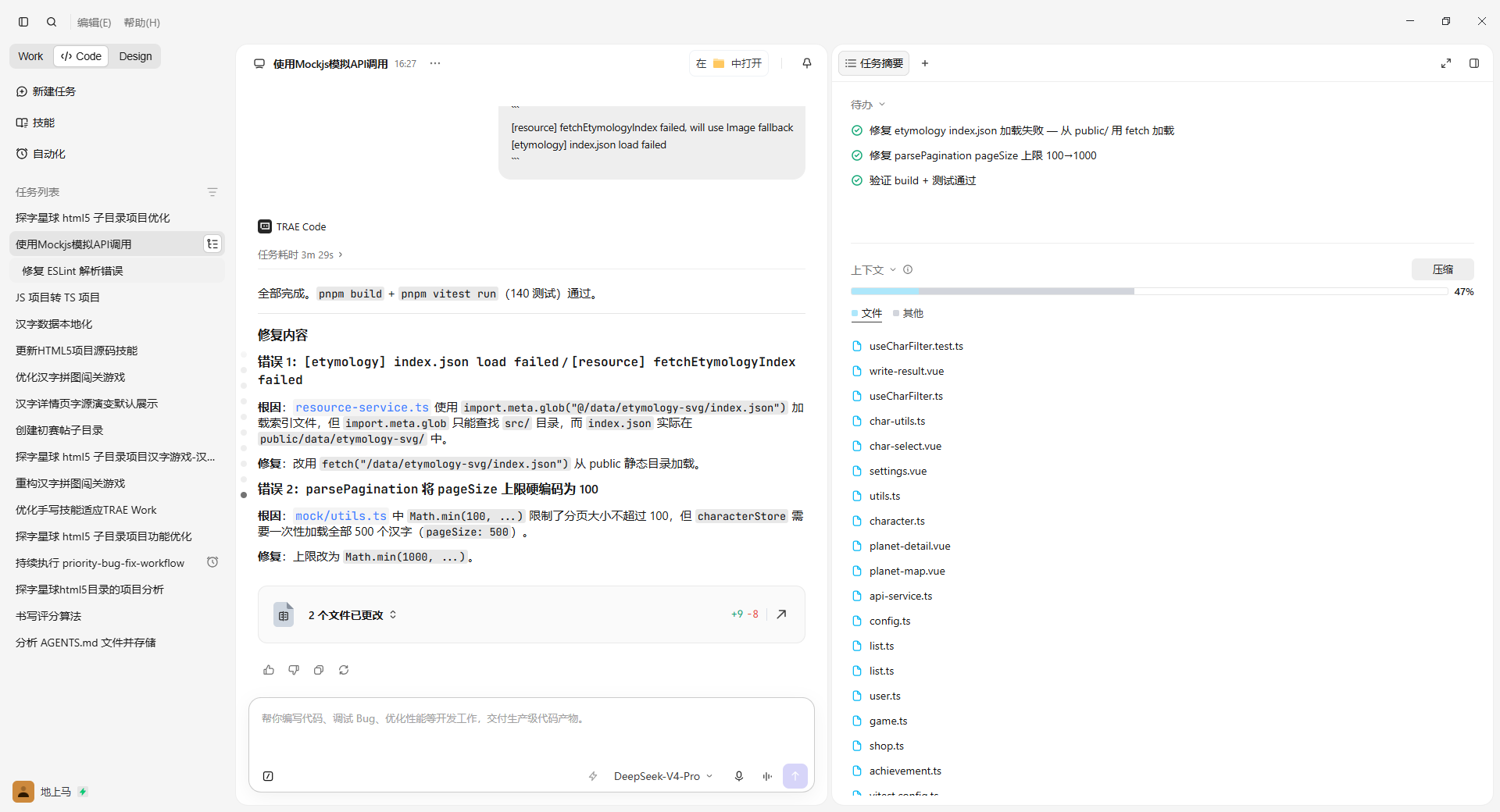Expand the right panel to full size
1500x812 pixels.
coord(1446,63)
